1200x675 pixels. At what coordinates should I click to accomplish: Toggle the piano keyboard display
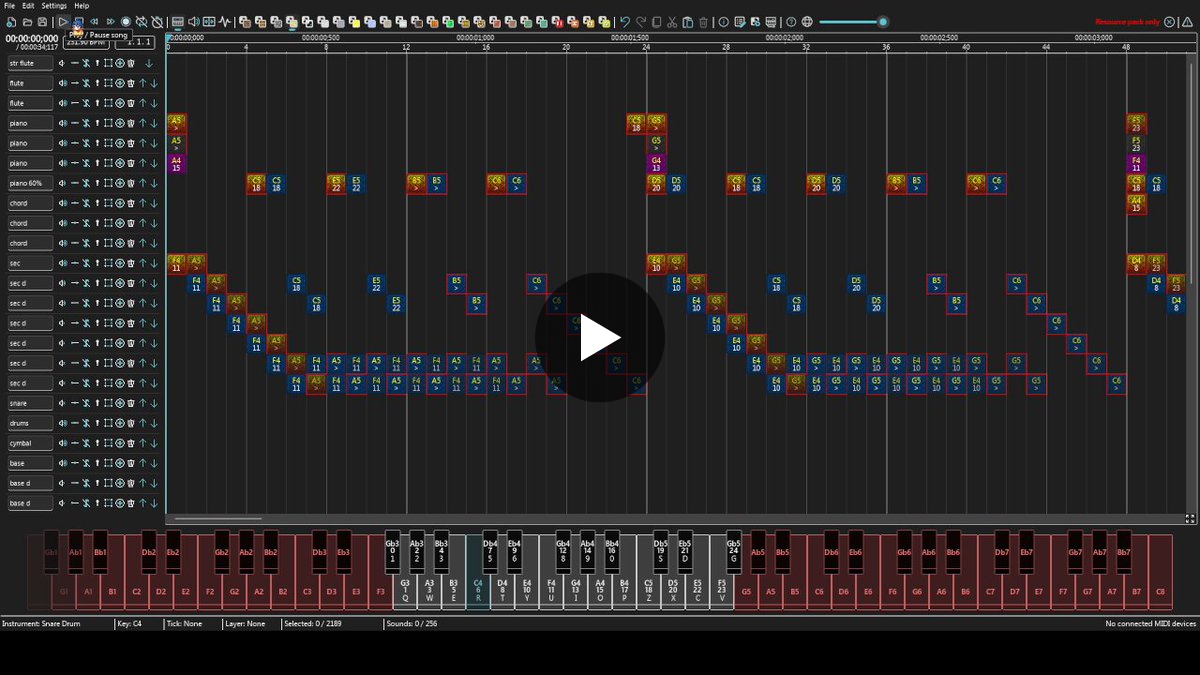pos(177,21)
